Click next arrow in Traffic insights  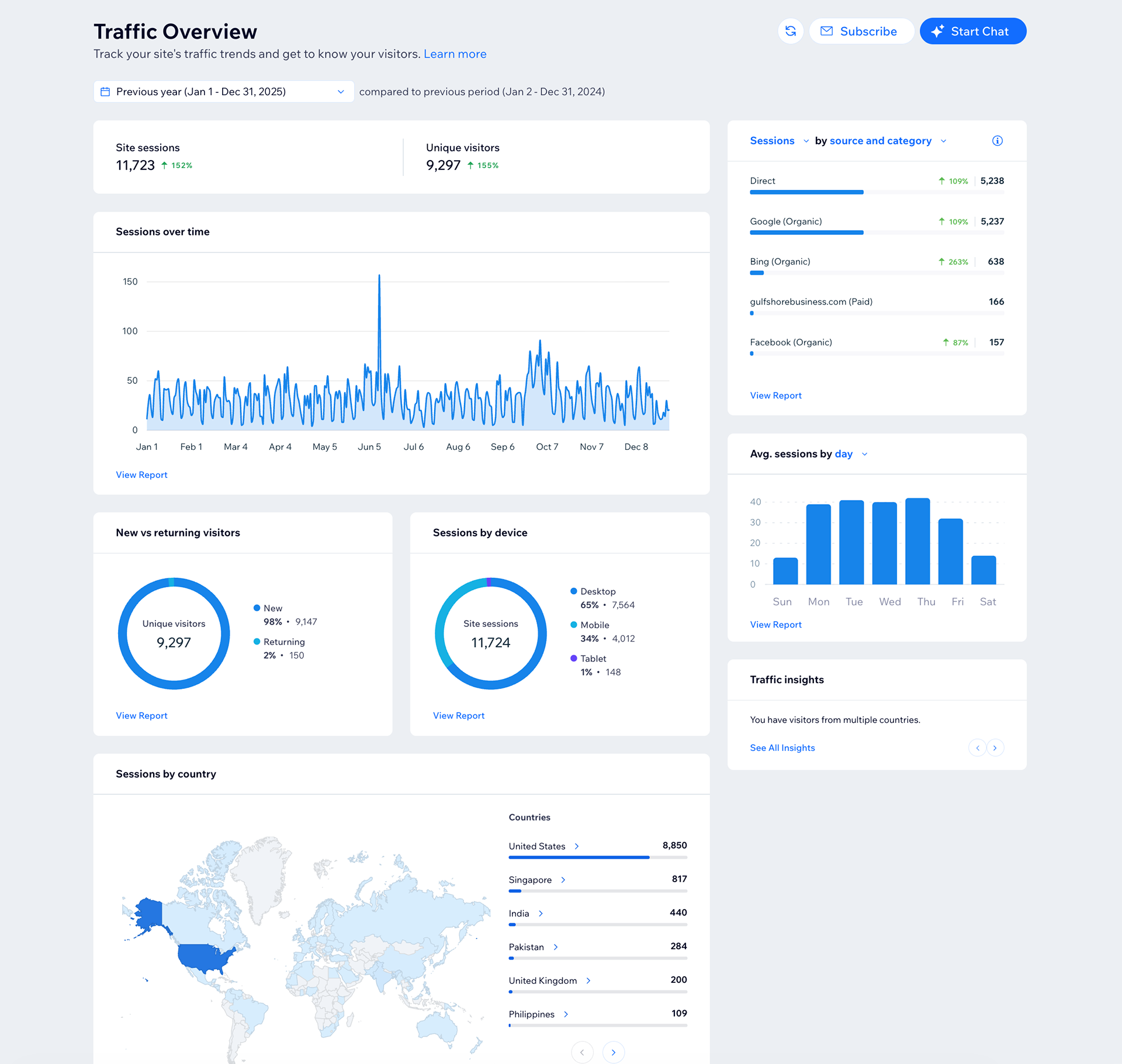point(995,748)
